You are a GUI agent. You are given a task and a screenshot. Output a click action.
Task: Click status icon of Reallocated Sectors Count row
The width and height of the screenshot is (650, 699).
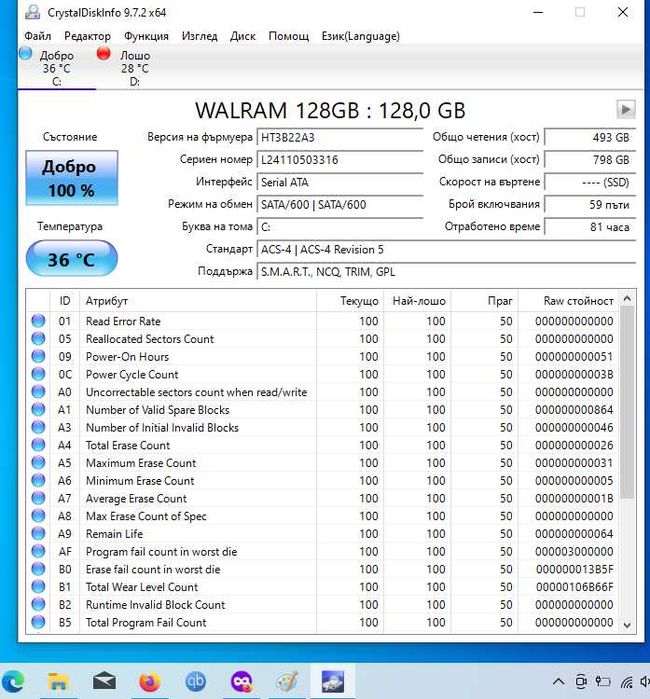click(x=38, y=339)
